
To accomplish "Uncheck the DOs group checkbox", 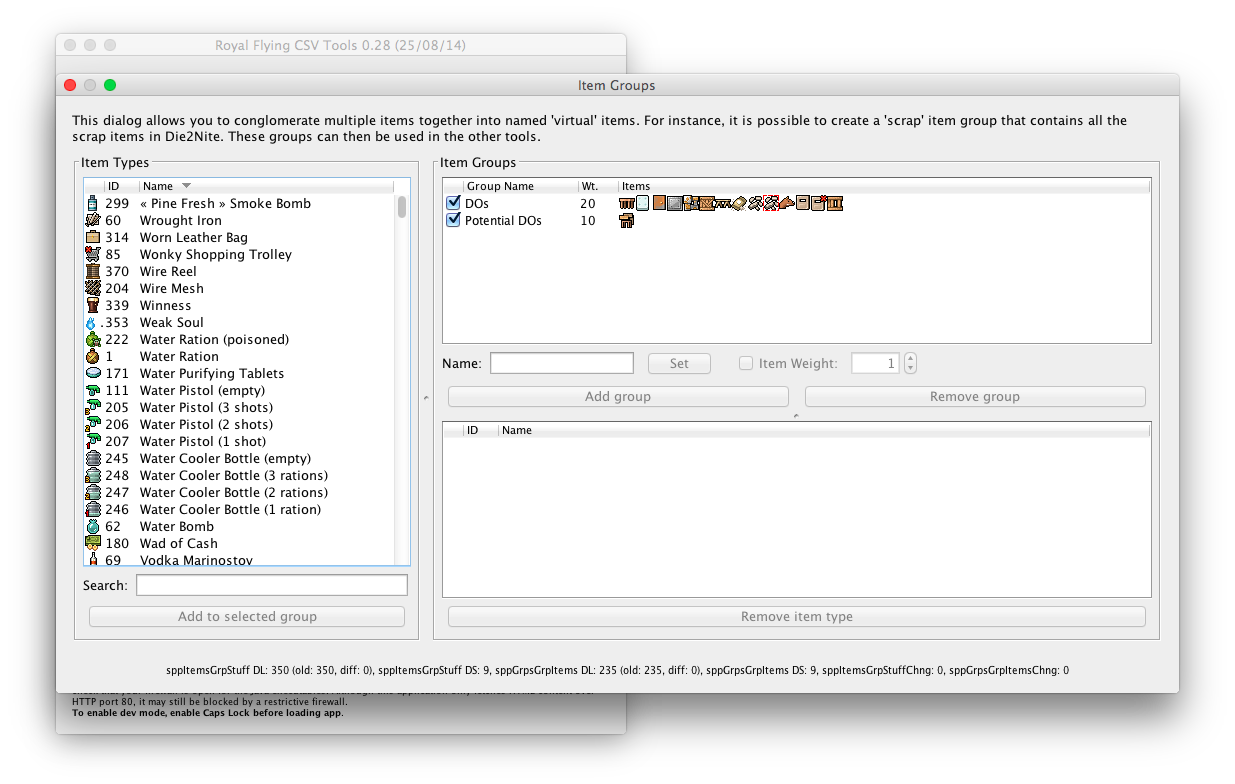I will click(454, 203).
